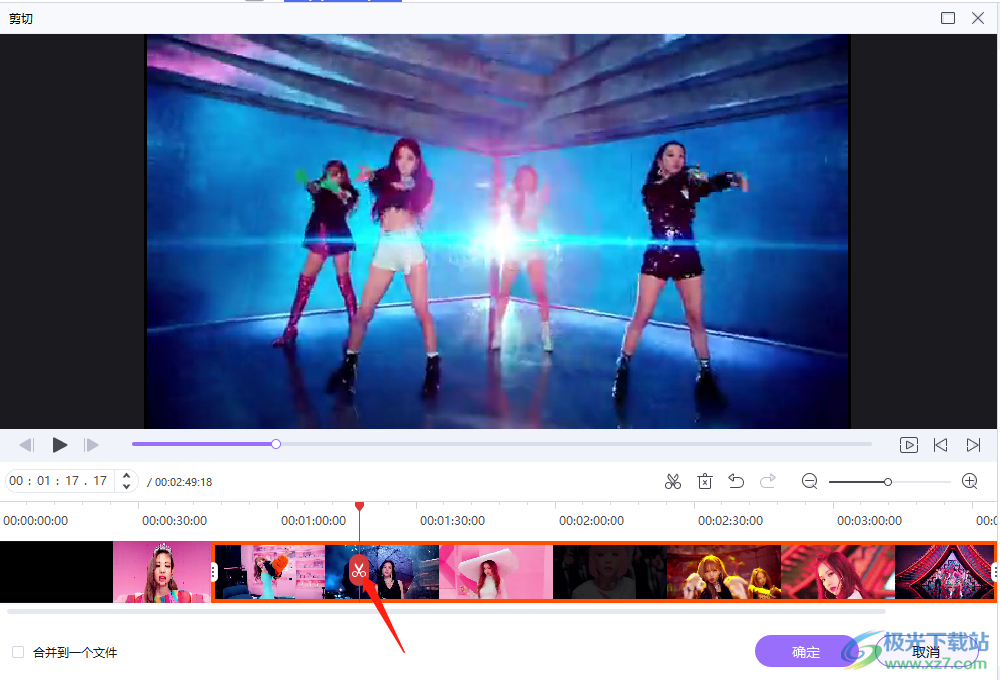The height and width of the screenshot is (680, 1000).
Task: Delete the selected segment with trash icon
Action: pyautogui.click(x=705, y=481)
